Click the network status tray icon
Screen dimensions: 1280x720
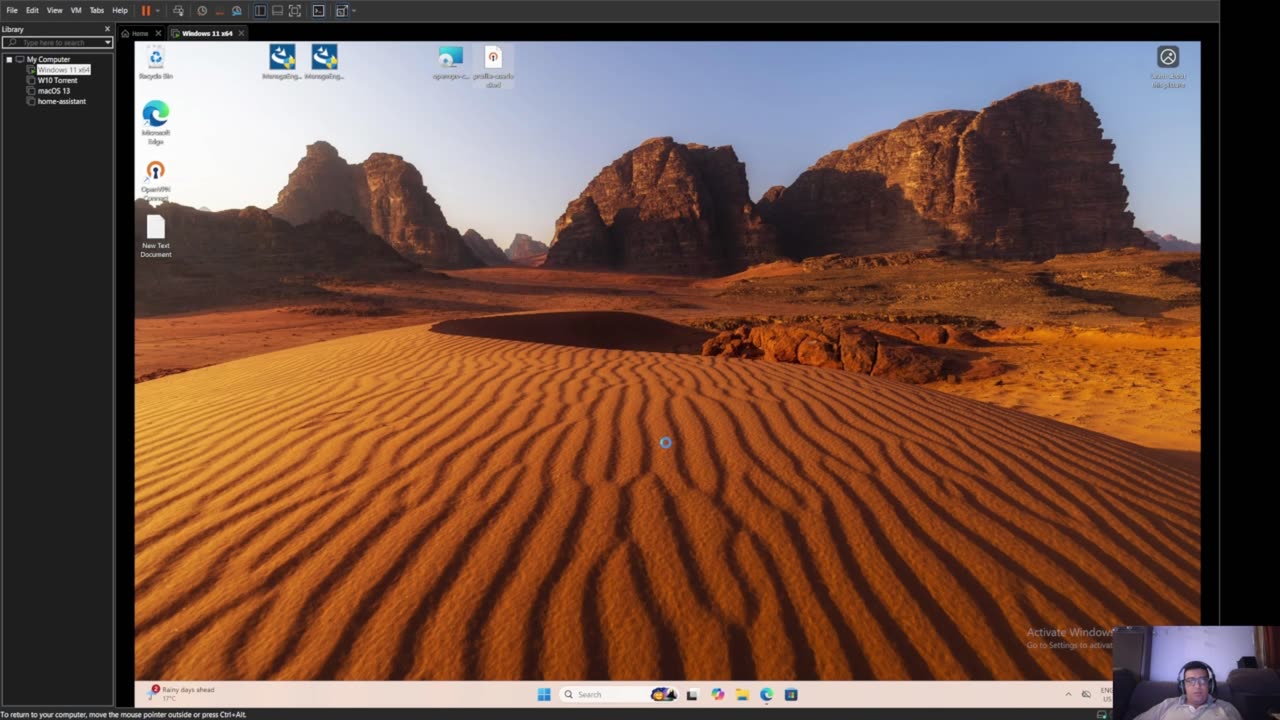coord(1087,694)
